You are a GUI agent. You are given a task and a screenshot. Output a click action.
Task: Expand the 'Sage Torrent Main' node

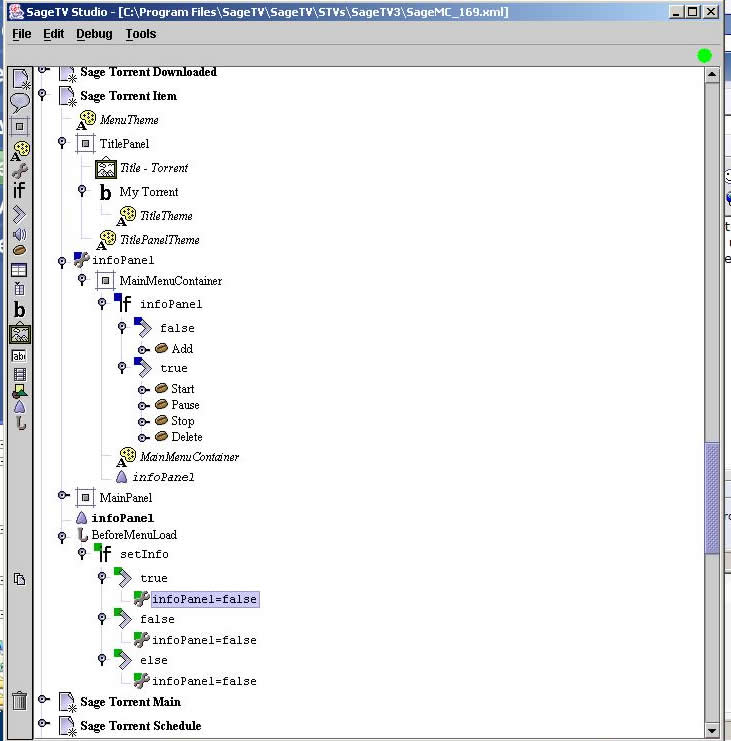click(43, 699)
